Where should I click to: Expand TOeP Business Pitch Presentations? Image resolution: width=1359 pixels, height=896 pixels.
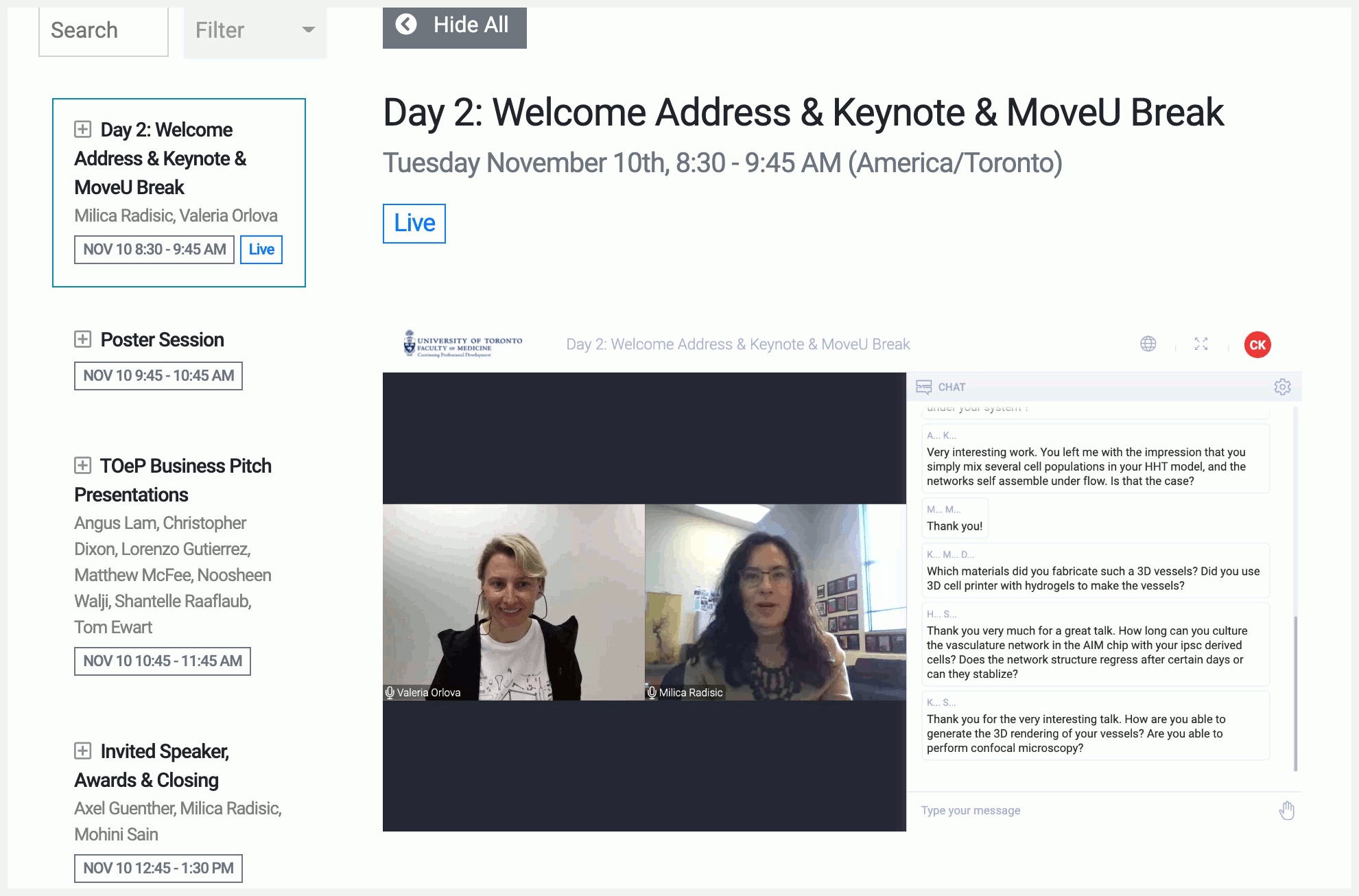click(82, 465)
